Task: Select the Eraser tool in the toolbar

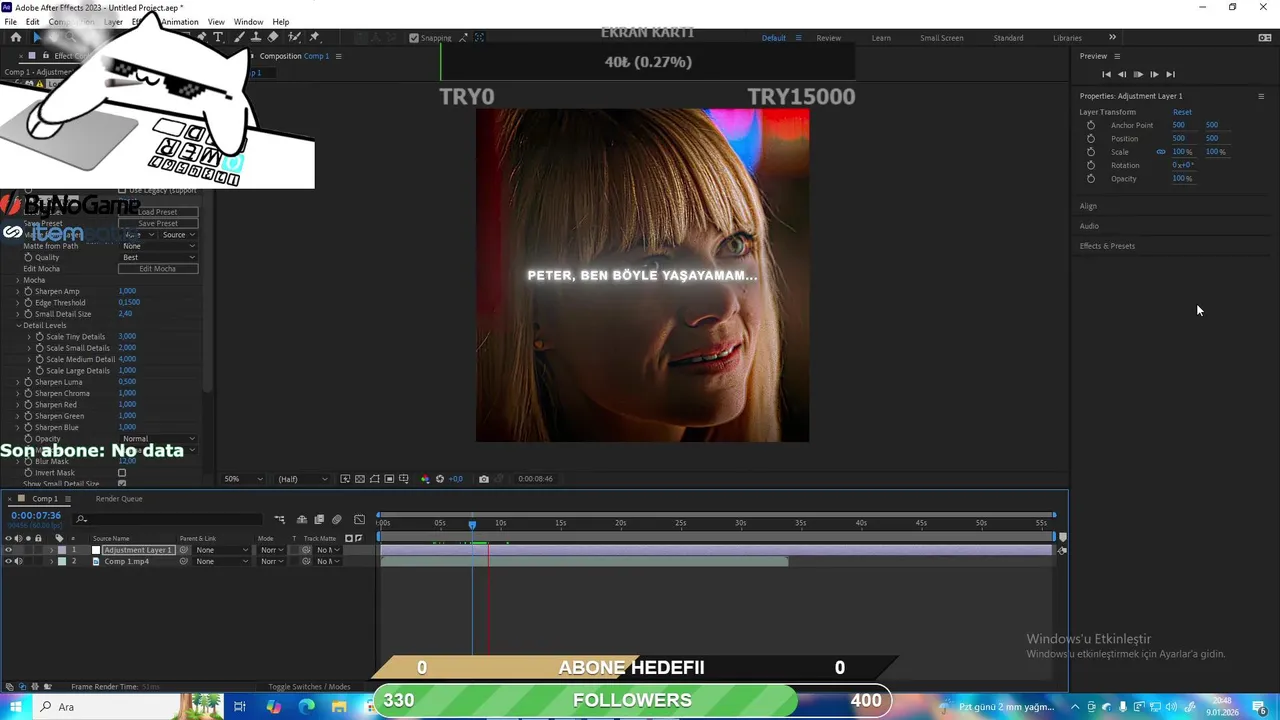Action: (273, 37)
